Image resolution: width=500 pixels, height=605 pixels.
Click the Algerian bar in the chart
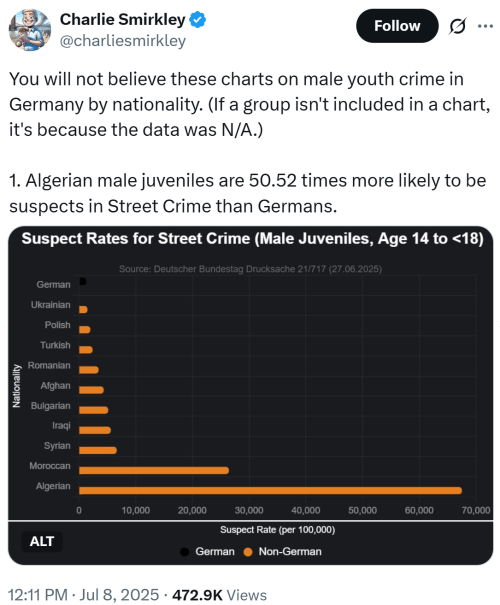point(270,490)
